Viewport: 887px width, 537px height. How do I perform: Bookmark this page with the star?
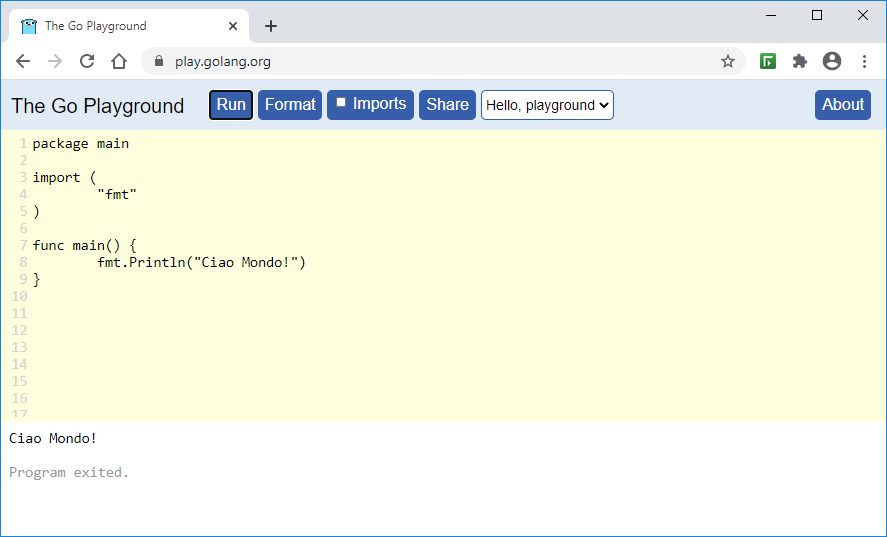coord(728,61)
